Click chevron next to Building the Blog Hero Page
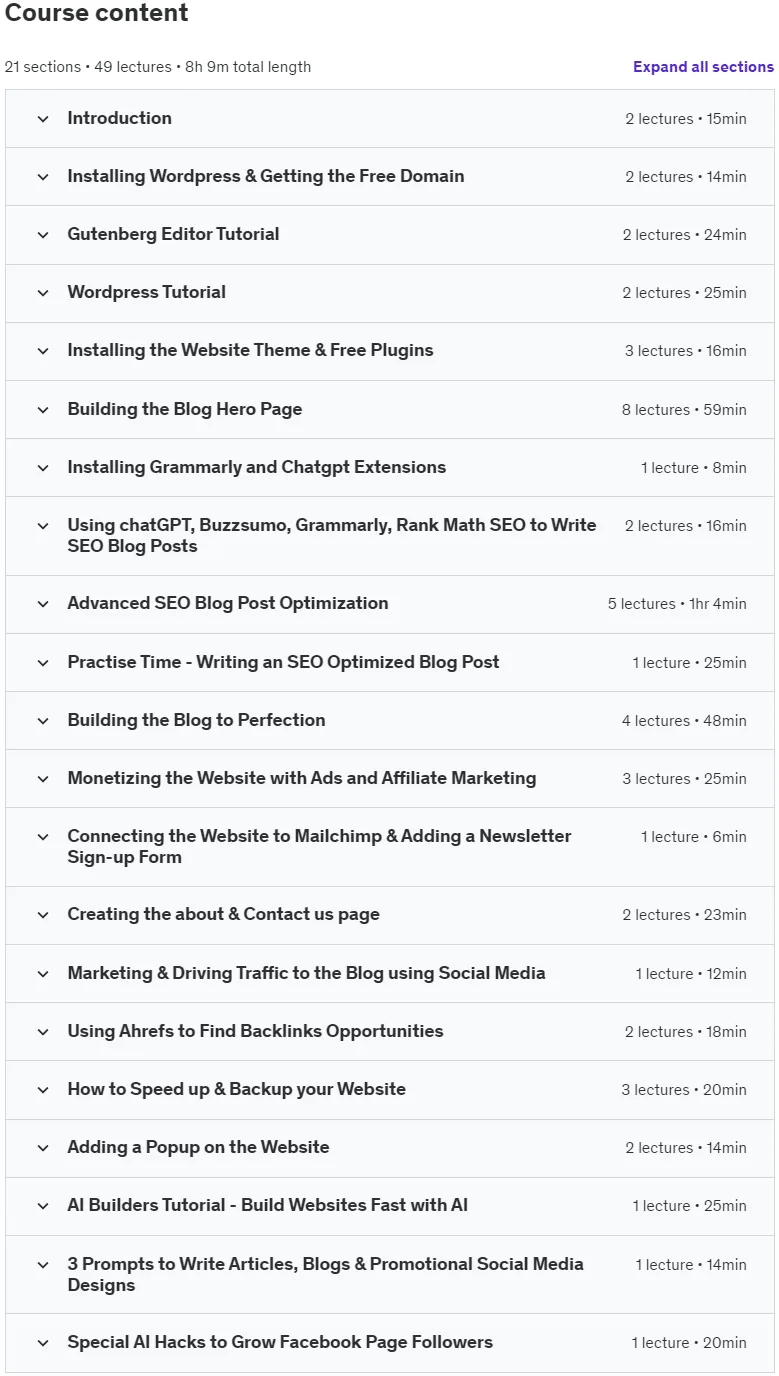The width and height of the screenshot is (779, 1376). pyautogui.click(x=43, y=410)
